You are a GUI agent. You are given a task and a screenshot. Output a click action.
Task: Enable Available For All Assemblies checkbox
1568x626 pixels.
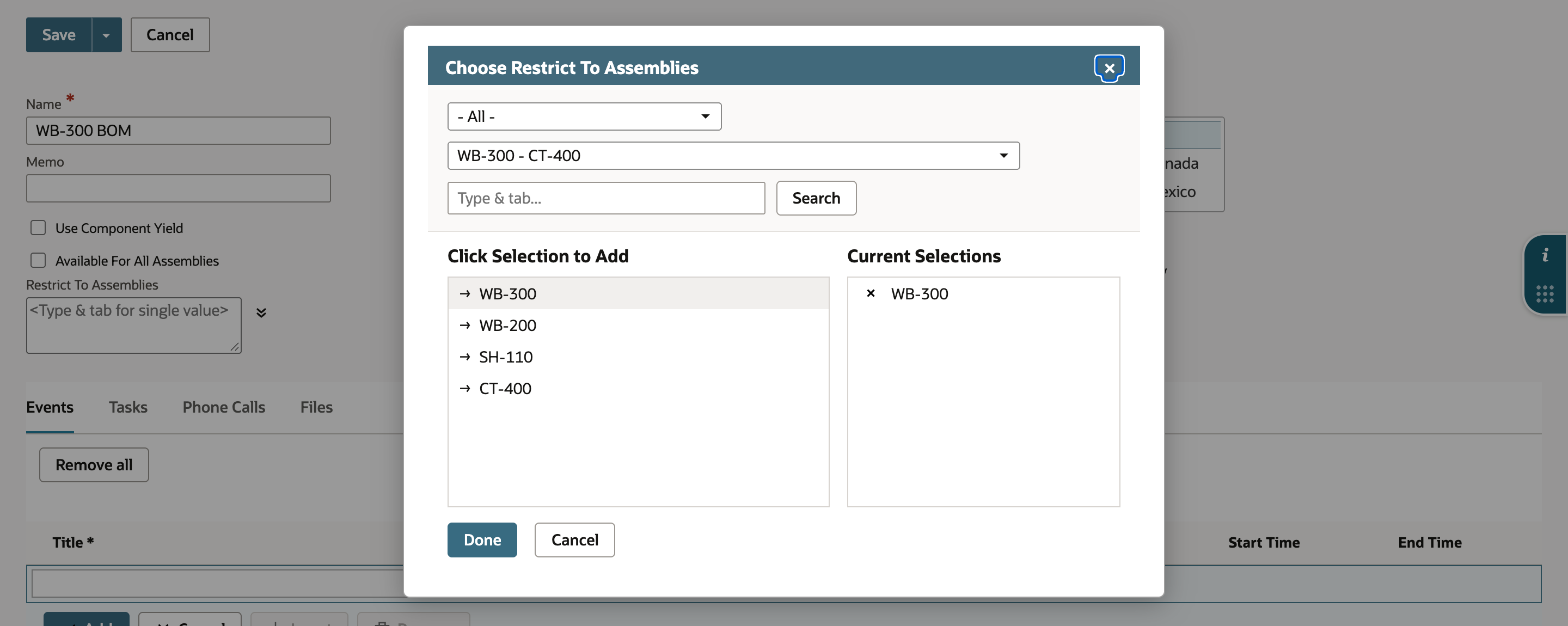point(38,260)
